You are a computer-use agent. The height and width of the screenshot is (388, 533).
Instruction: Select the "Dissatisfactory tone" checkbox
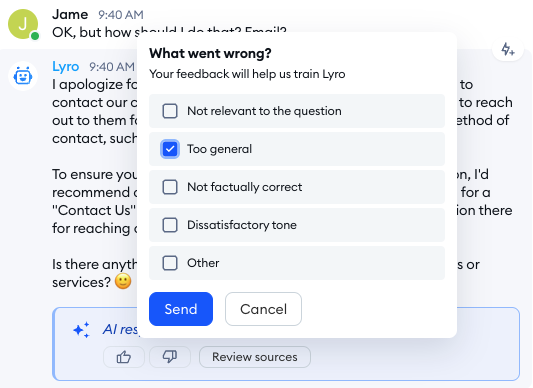(x=170, y=225)
